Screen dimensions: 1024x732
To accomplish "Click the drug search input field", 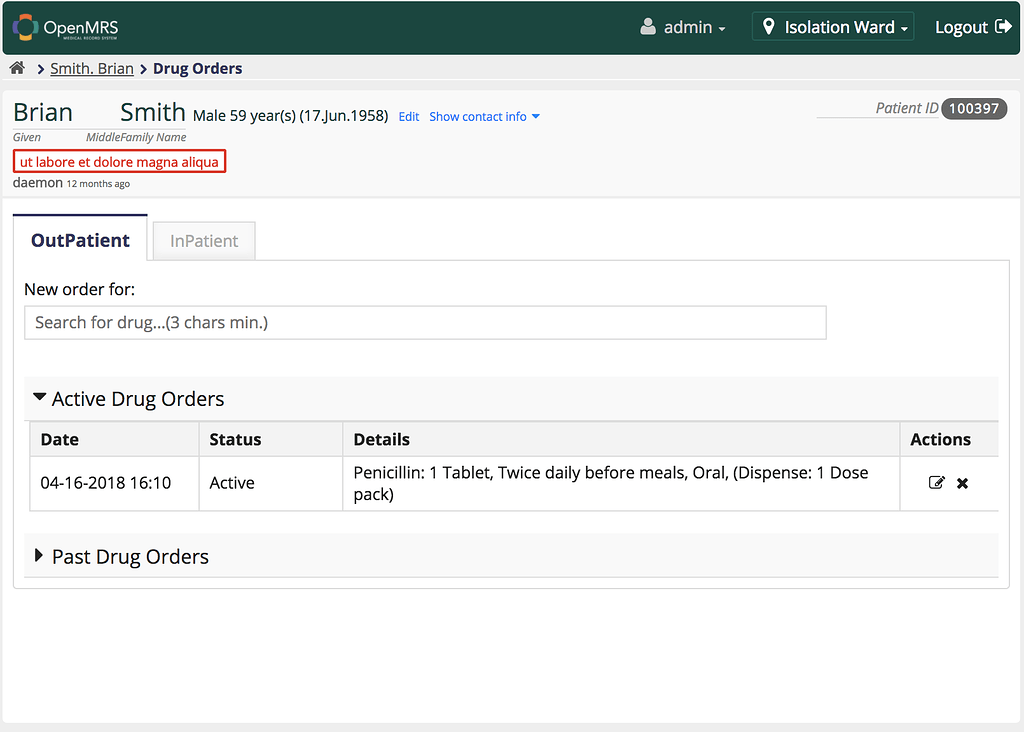I will (x=425, y=322).
